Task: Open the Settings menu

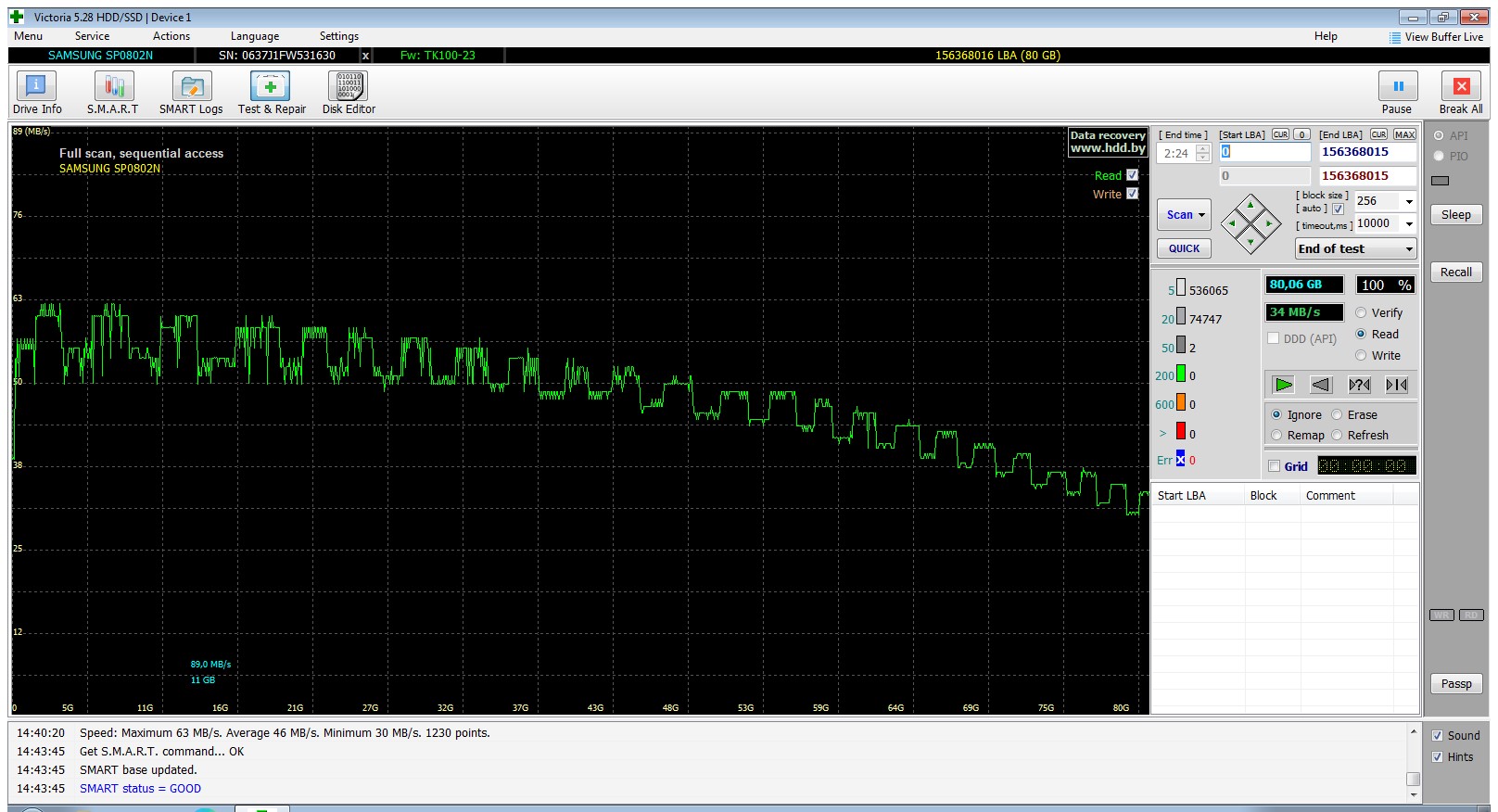Action: point(339,36)
